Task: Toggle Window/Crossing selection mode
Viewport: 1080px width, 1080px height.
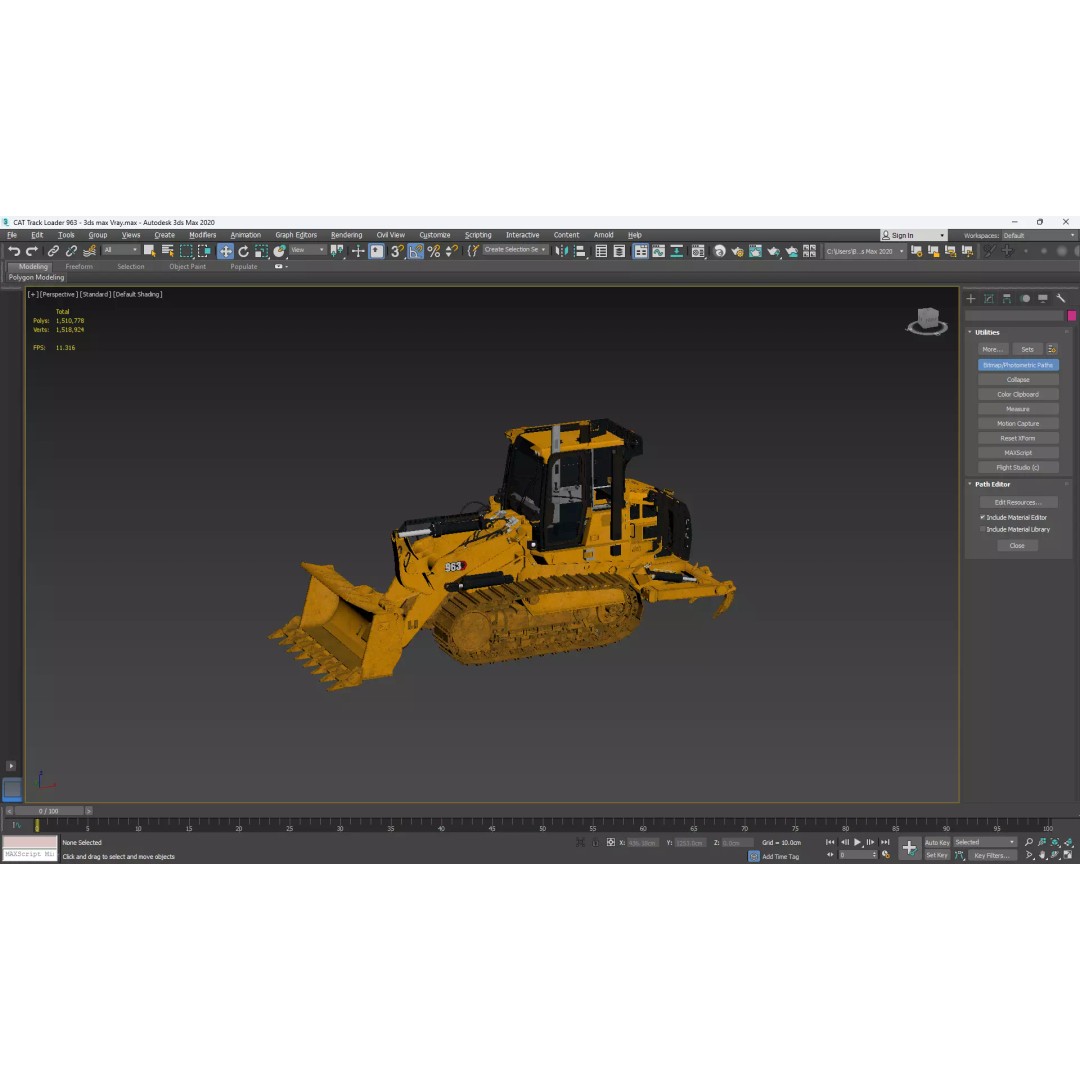Action: (x=204, y=251)
